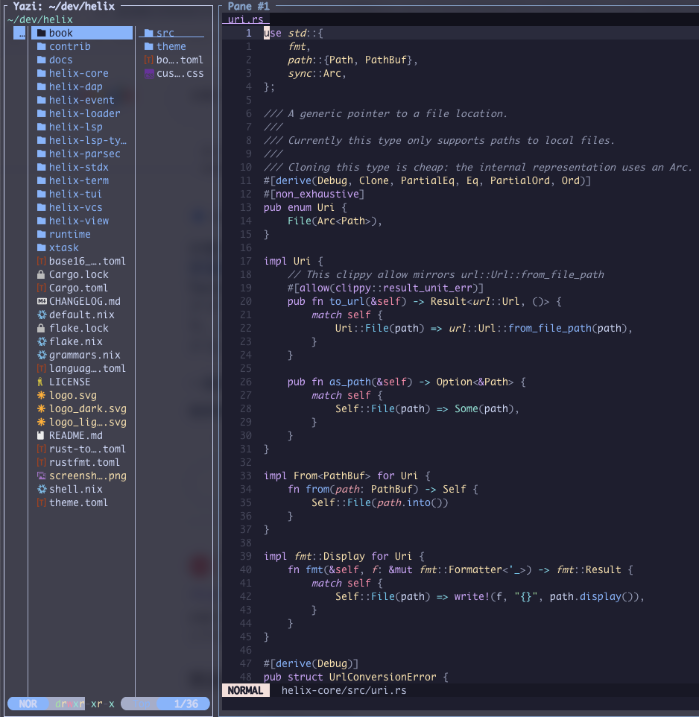Click the logo.svg image icon
Screen dimensions: 699x717
click(x=41, y=395)
